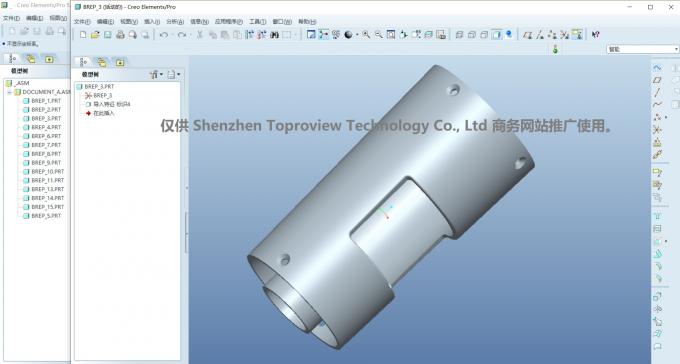The image size is (680, 364).
Task: Click the Redo arrow icon
Action: pos(182,35)
